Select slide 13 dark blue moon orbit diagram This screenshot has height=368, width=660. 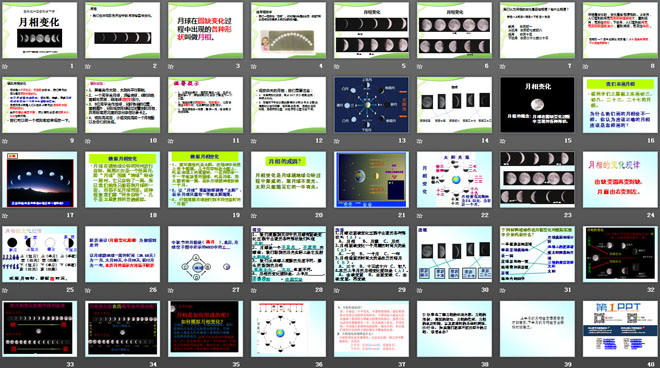pyautogui.click(x=371, y=105)
